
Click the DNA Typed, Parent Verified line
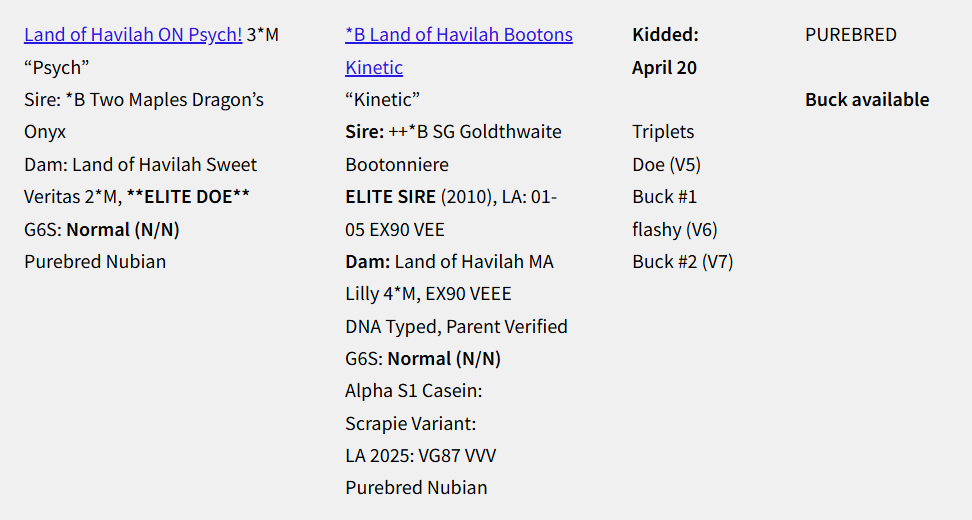(456, 326)
